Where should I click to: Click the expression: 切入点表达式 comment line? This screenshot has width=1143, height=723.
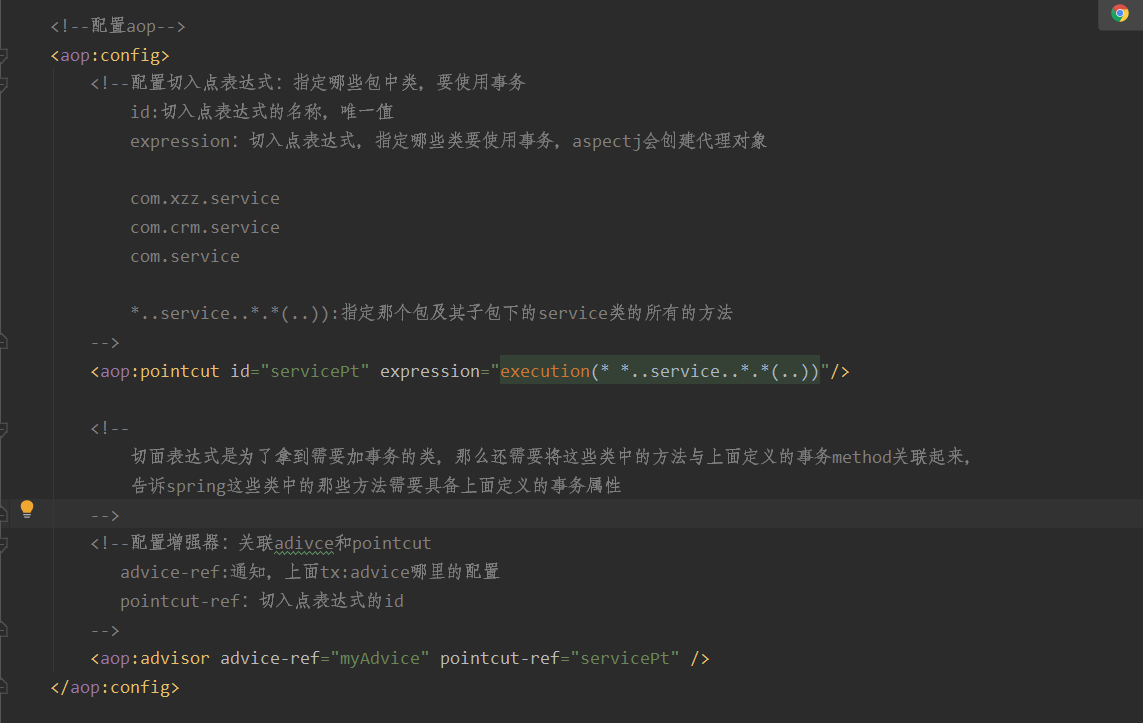click(x=448, y=141)
